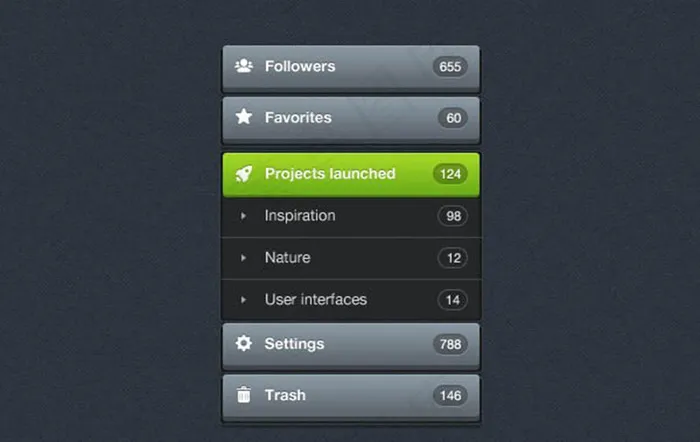This screenshot has height=442, width=700.
Task: Open the Favorites menu item
Action: click(298, 117)
